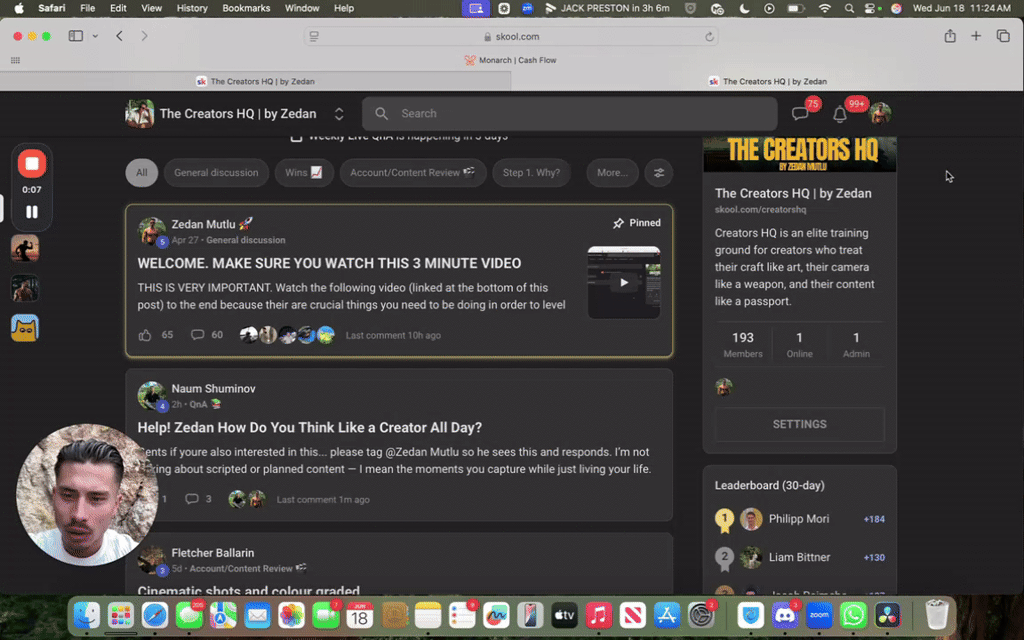Toggle the Weekly Live QnA checkbox
The width and height of the screenshot is (1024, 640).
(296, 137)
